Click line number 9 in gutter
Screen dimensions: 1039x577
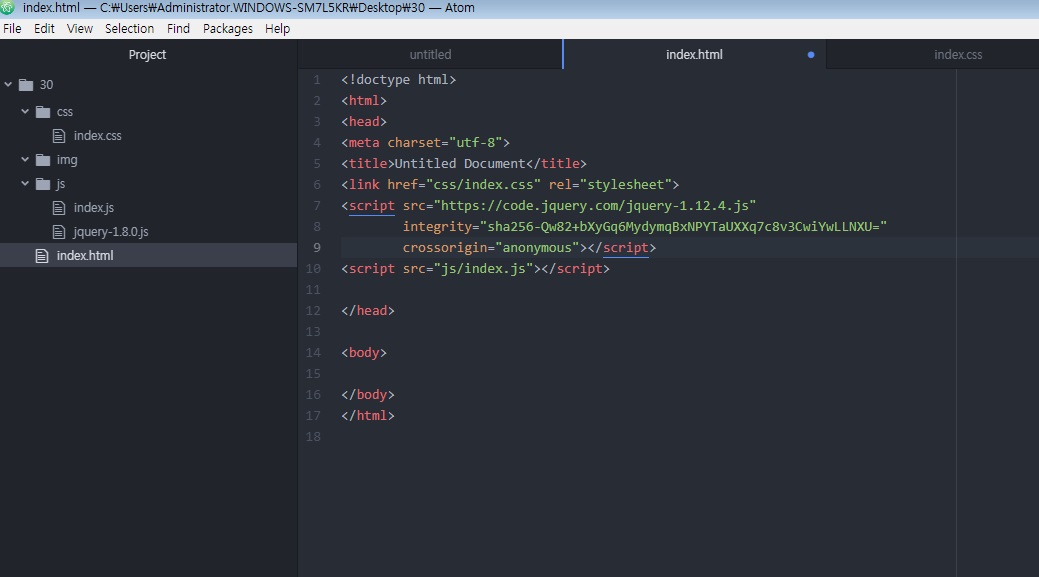317,248
